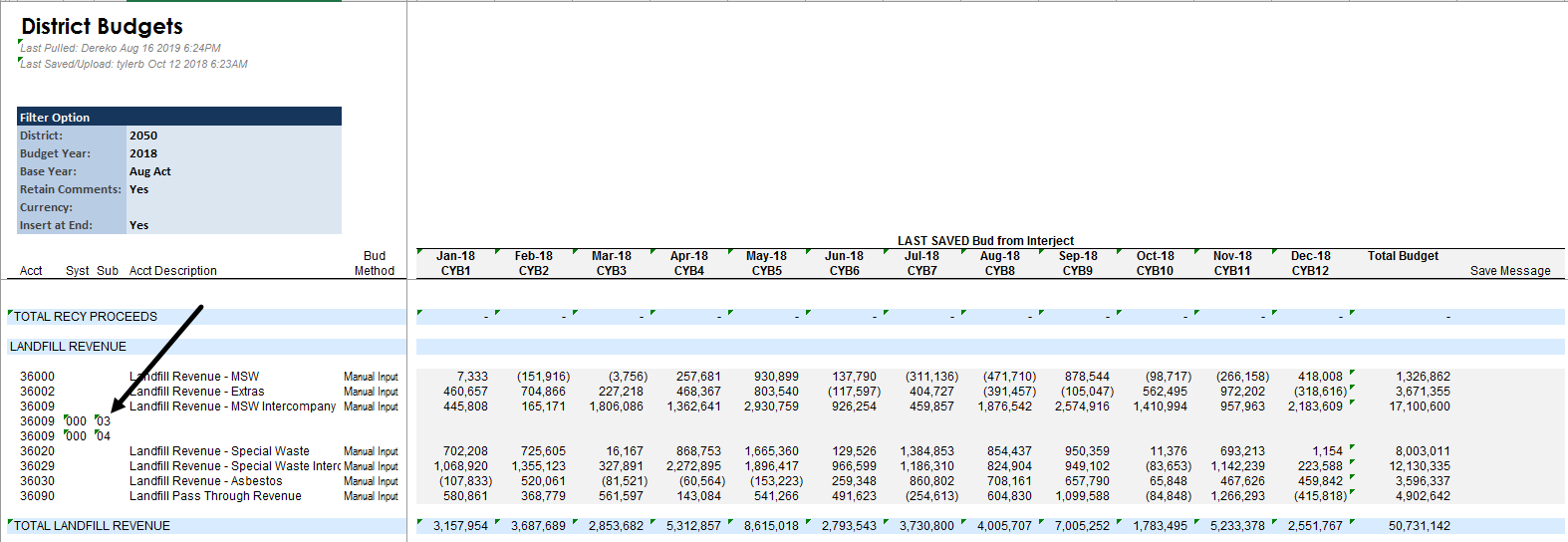Select account number 36002

click(x=37, y=392)
